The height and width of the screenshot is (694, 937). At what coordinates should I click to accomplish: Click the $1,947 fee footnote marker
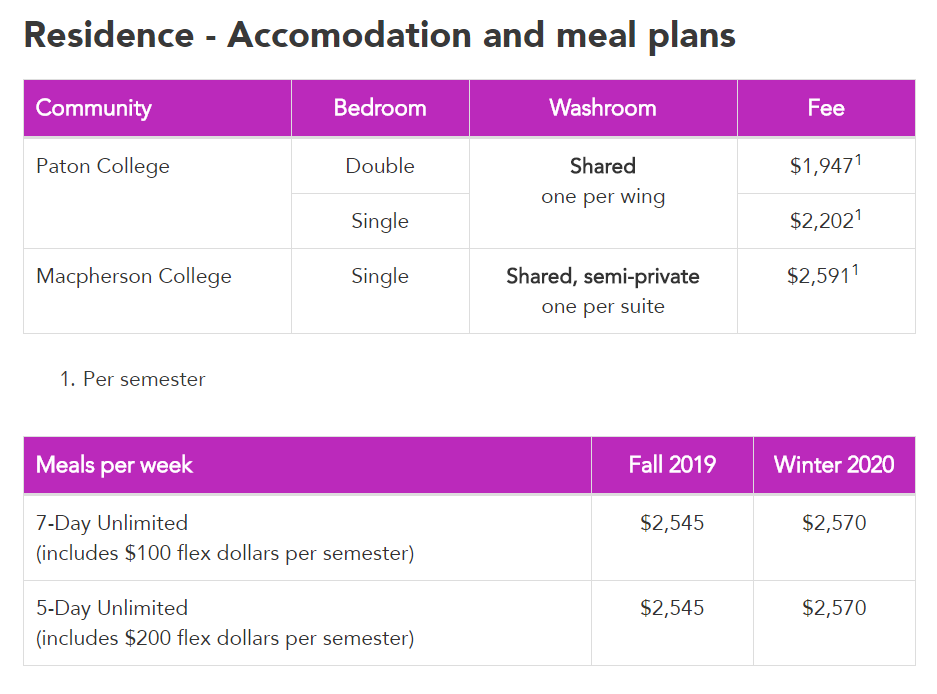tap(858, 160)
